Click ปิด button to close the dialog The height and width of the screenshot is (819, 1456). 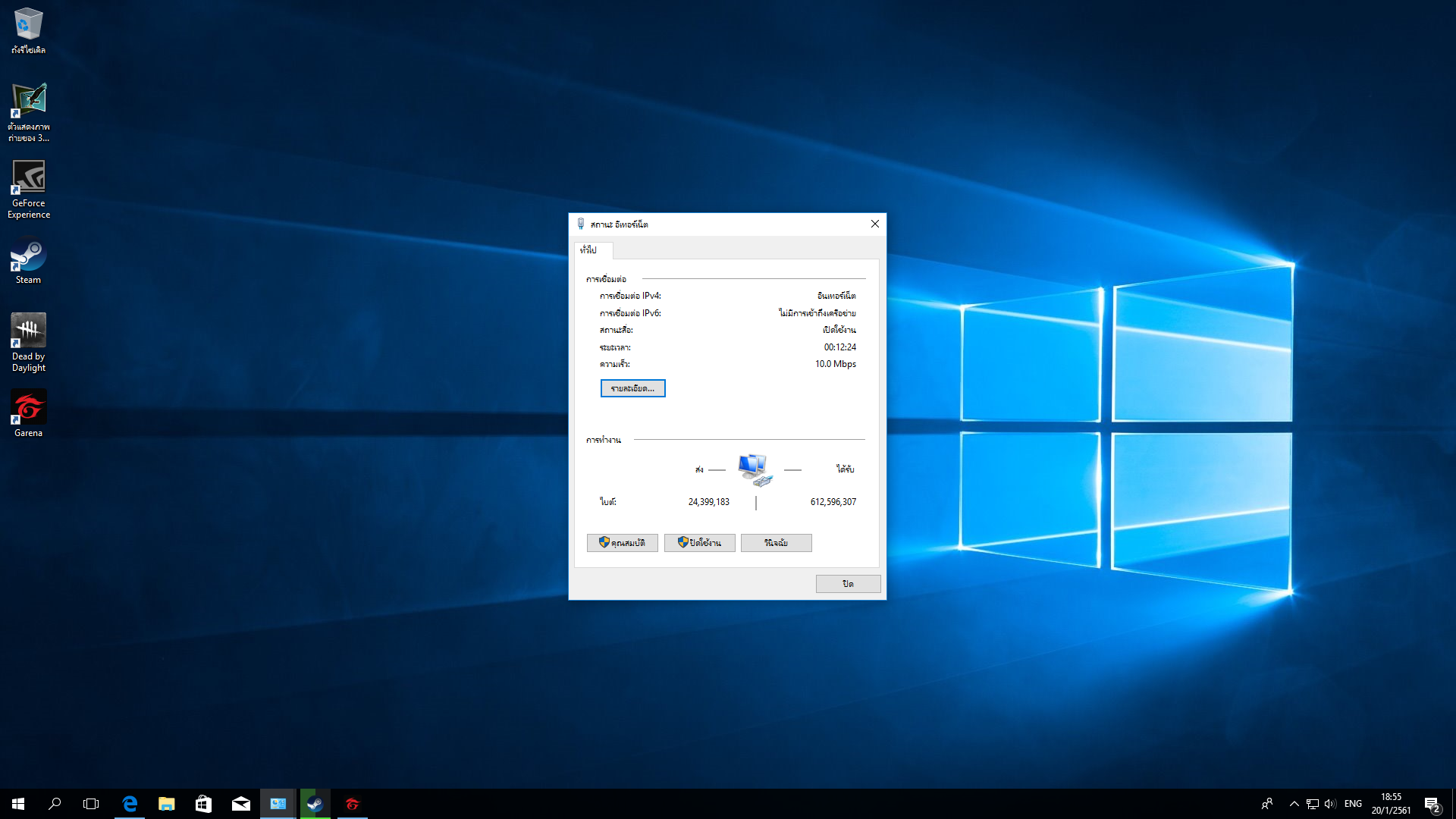tap(847, 583)
